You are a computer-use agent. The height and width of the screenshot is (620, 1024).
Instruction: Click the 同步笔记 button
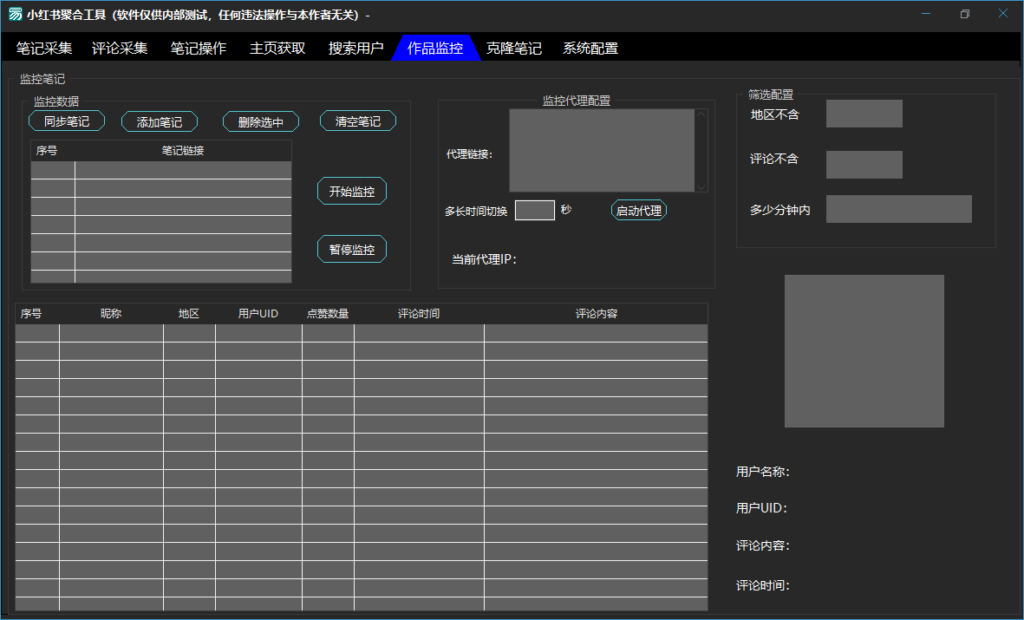coord(67,121)
